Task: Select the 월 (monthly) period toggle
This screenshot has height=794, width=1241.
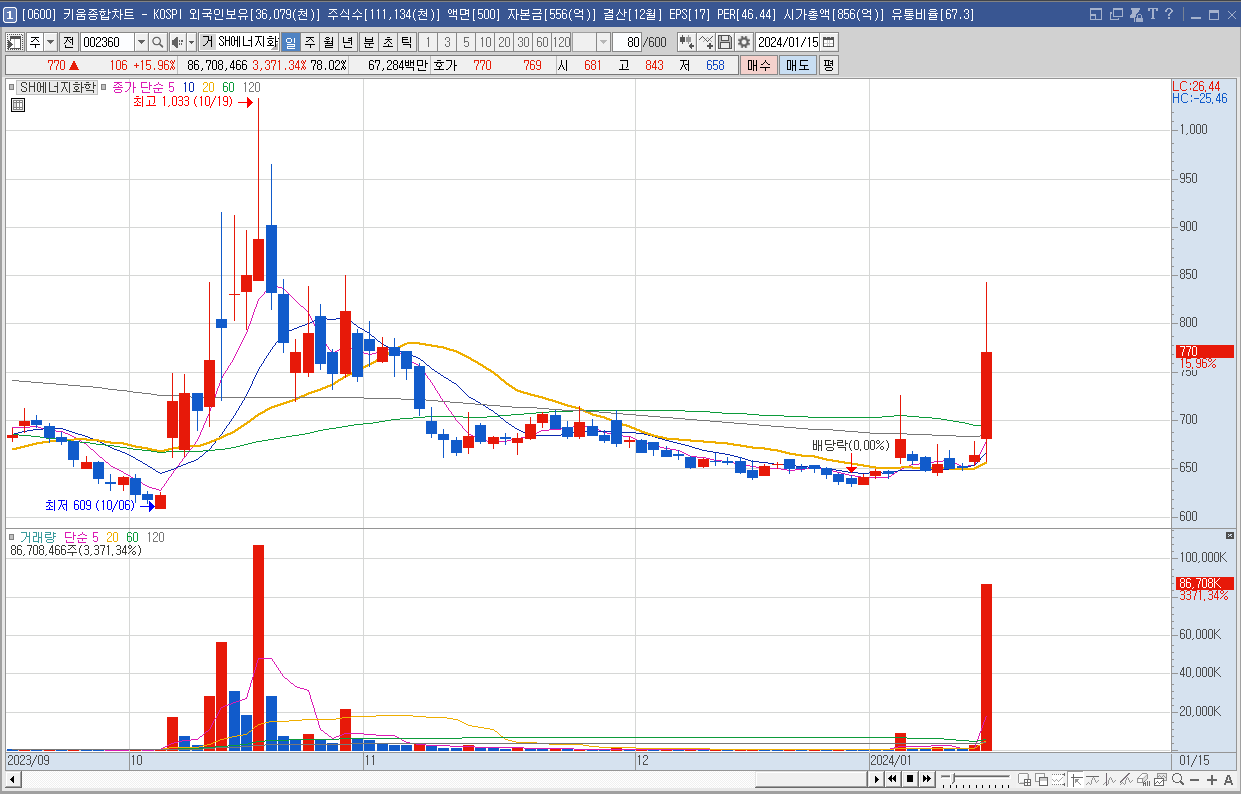Action: click(328, 42)
